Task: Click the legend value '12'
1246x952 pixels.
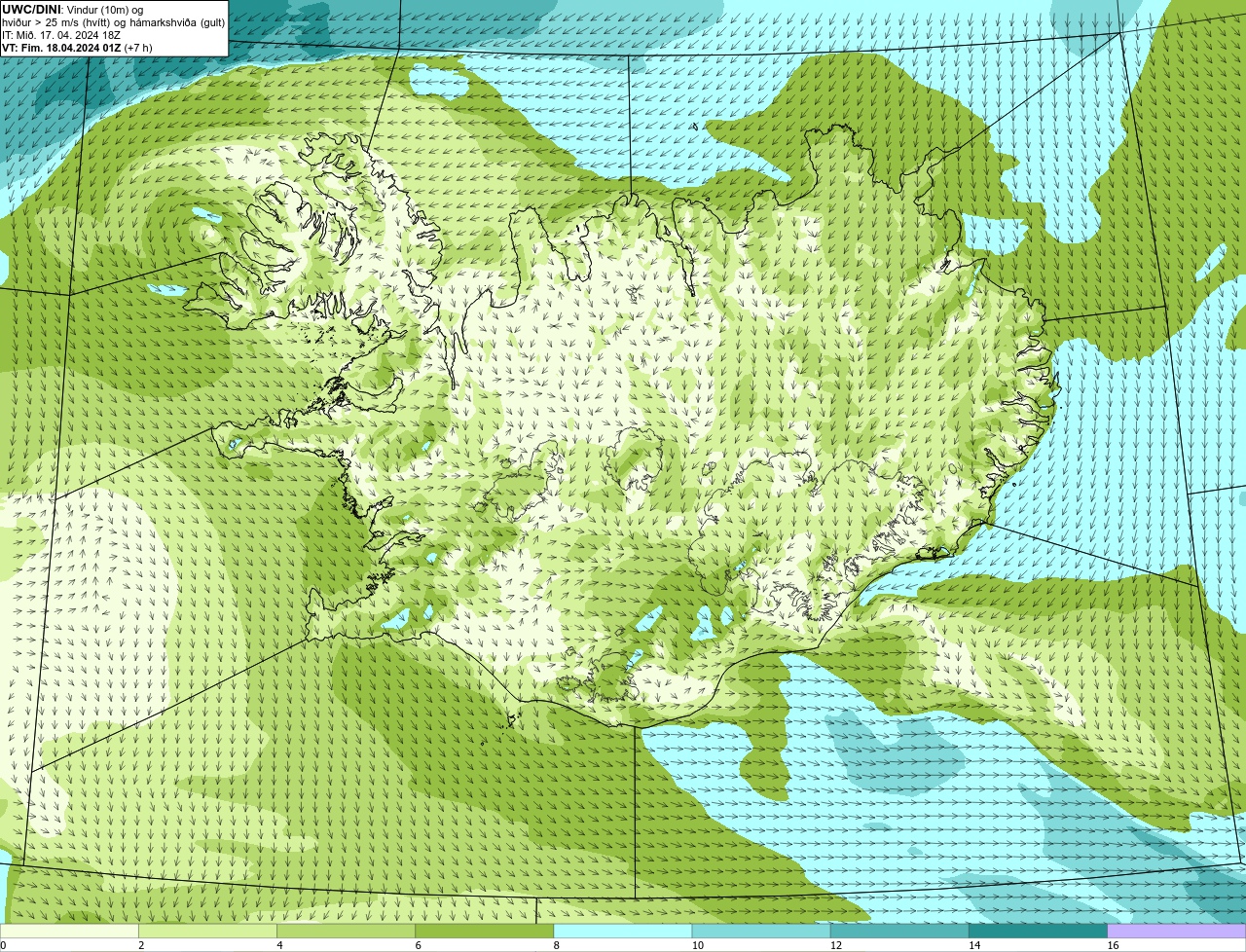Action: click(836, 945)
